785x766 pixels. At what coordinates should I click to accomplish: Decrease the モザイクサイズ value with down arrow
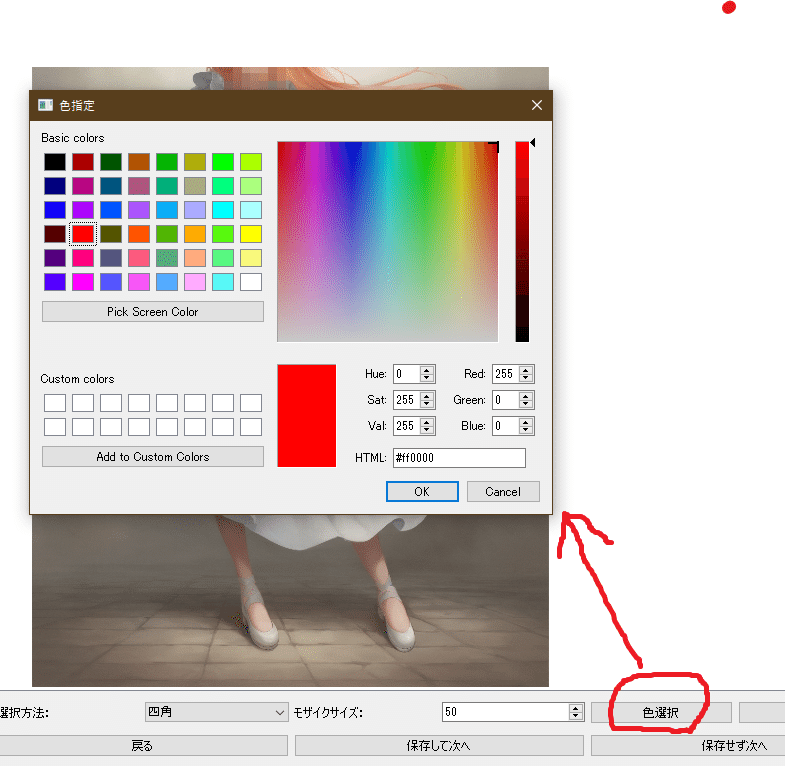[576, 716]
